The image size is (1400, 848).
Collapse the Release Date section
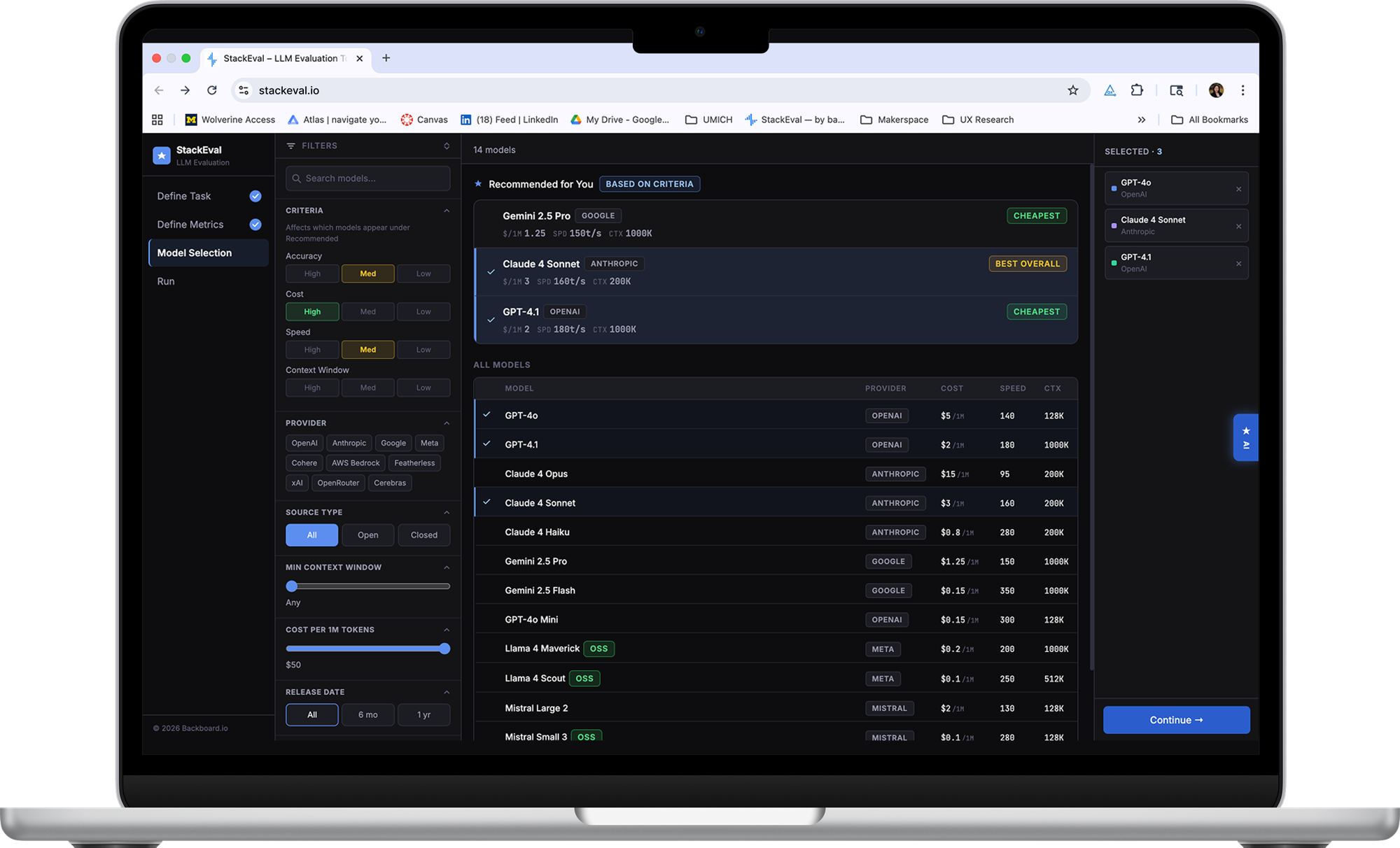447,692
